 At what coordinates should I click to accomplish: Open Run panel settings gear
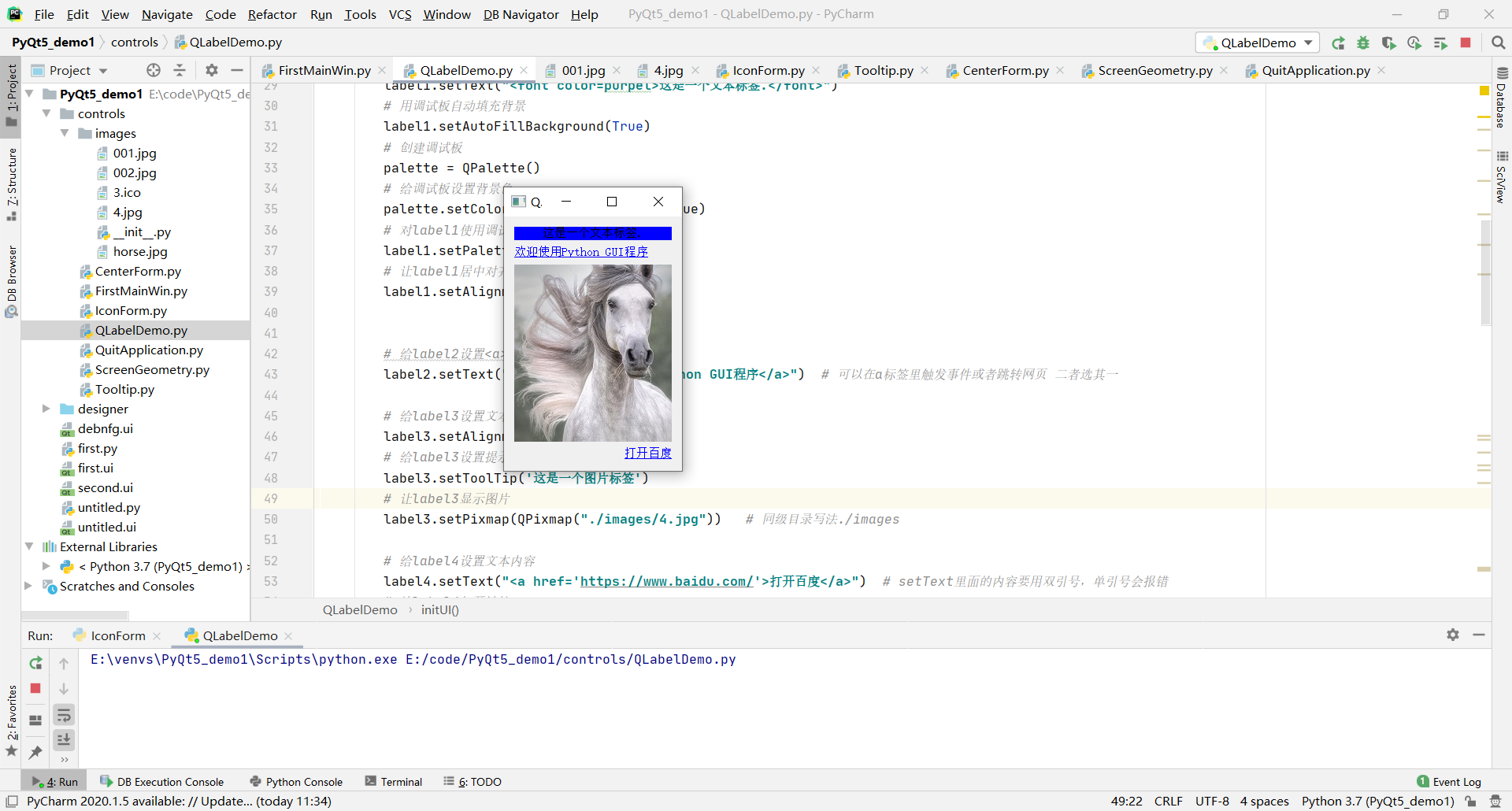coord(1453,635)
